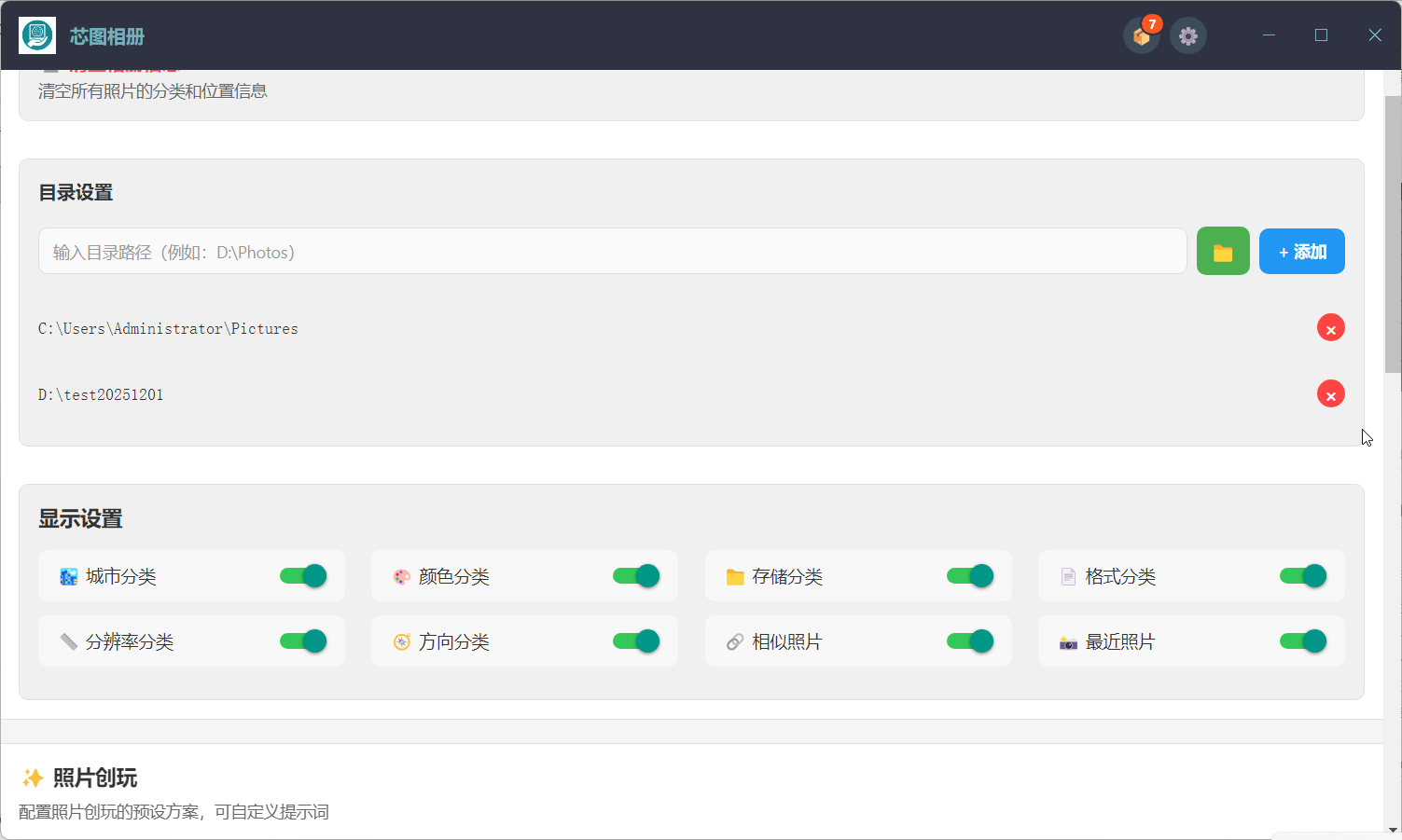Disable 分辨率分类 display toggle

click(x=303, y=641)
